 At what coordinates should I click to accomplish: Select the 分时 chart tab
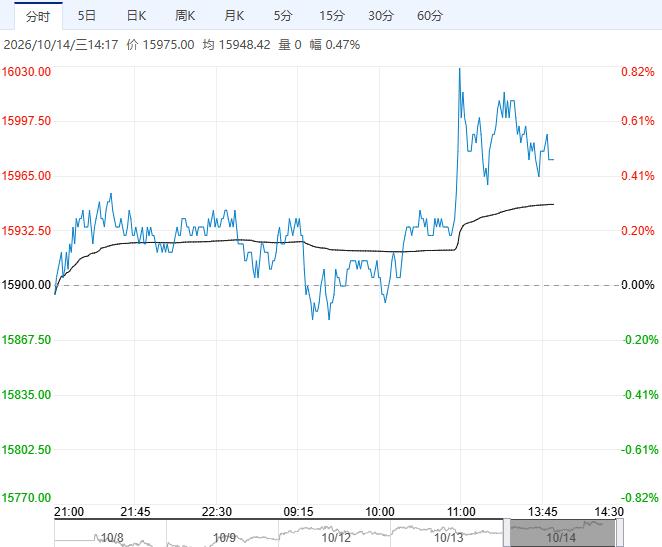pyautogui.click(x=38, y=16)
